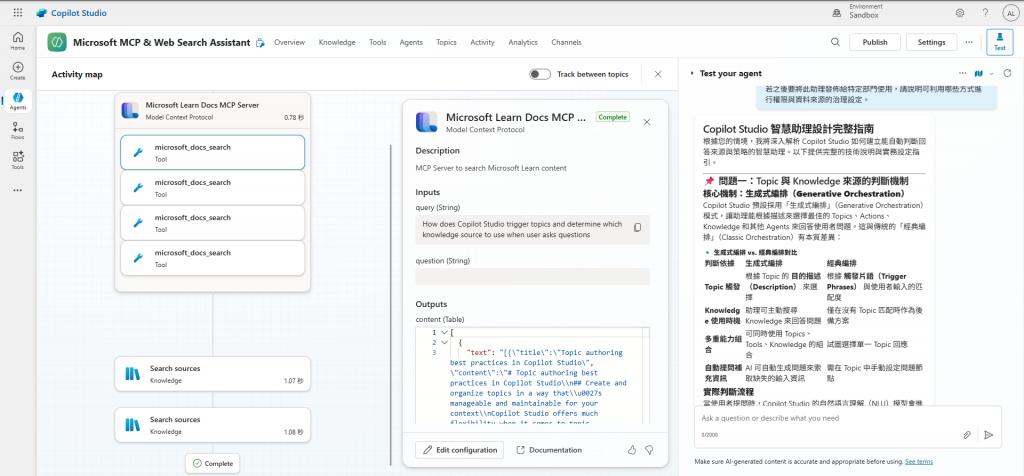
Task: Click the environment icon beside Sandbox
Action: (837, 12)
